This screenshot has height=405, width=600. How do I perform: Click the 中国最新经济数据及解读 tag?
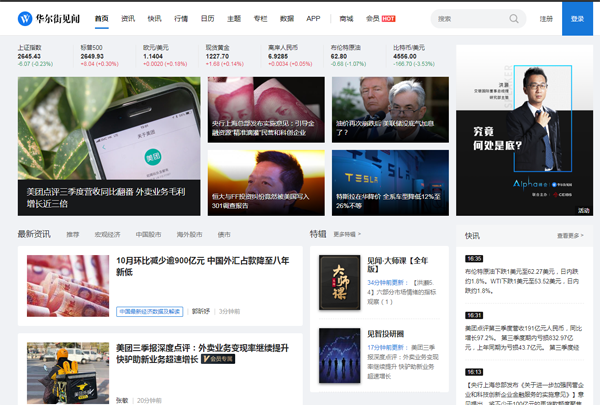(x=150, y=312)
